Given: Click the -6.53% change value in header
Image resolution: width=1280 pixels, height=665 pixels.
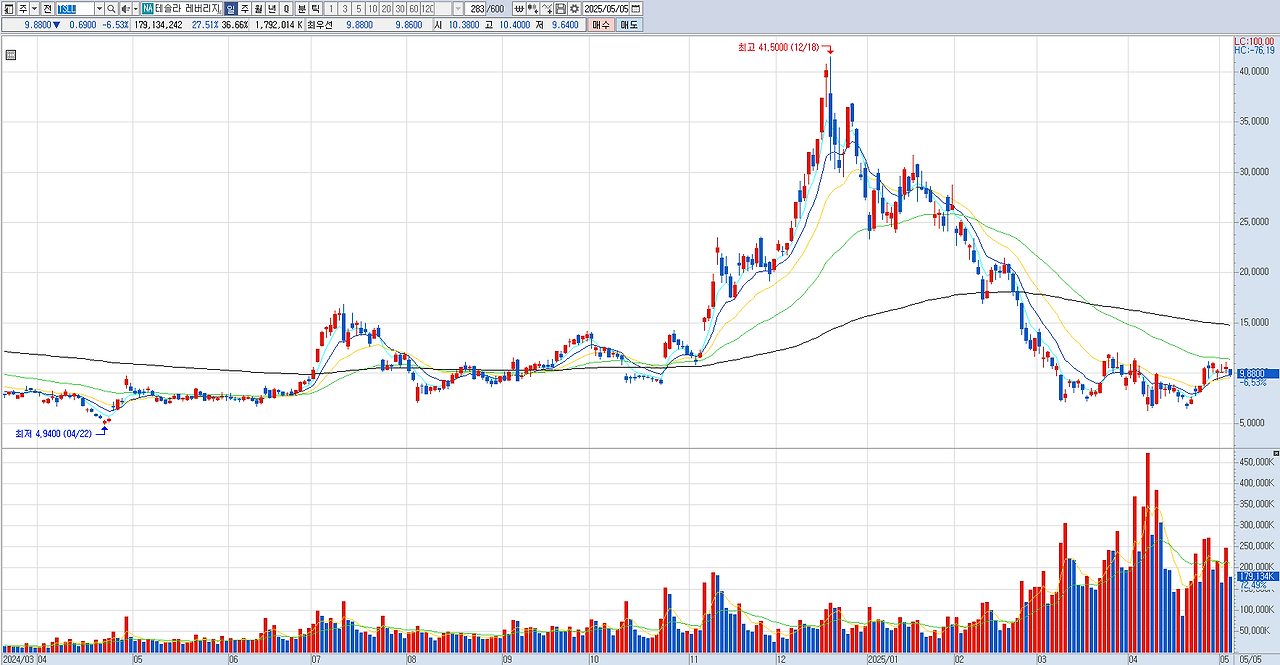Looking at the screenshot, I should [x=115, y=25].
